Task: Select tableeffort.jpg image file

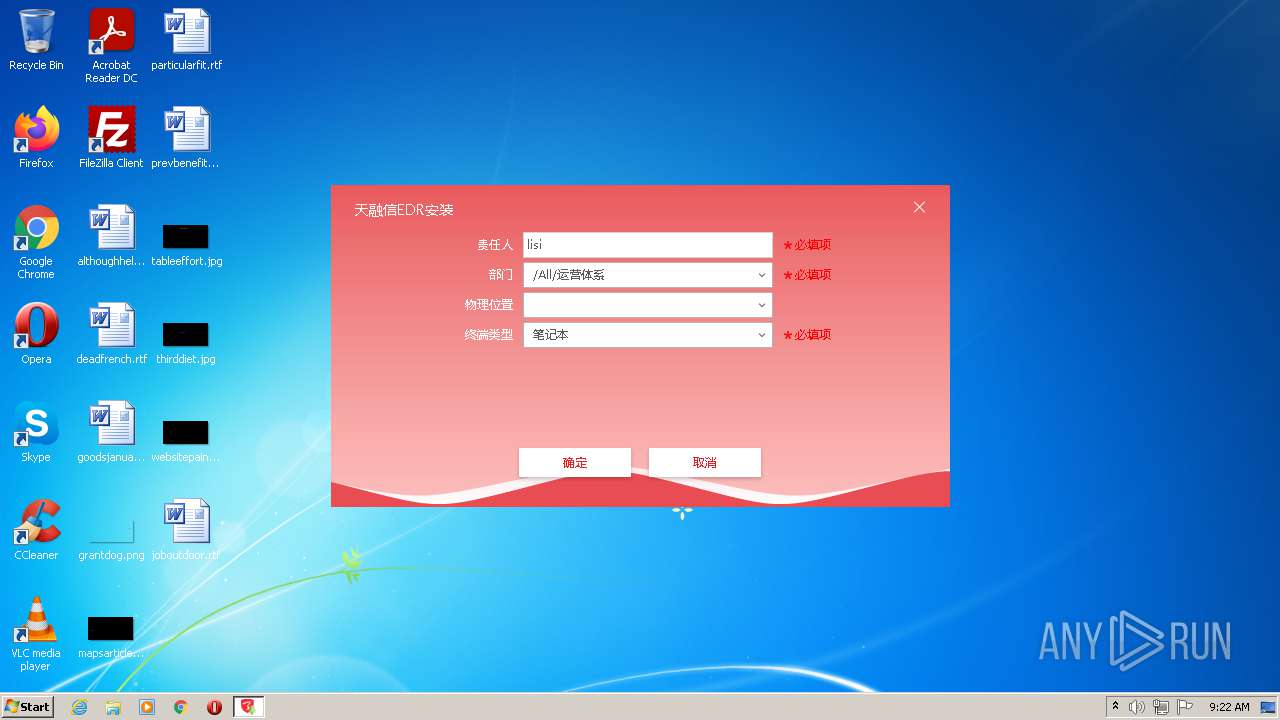Action: point(187,246)
